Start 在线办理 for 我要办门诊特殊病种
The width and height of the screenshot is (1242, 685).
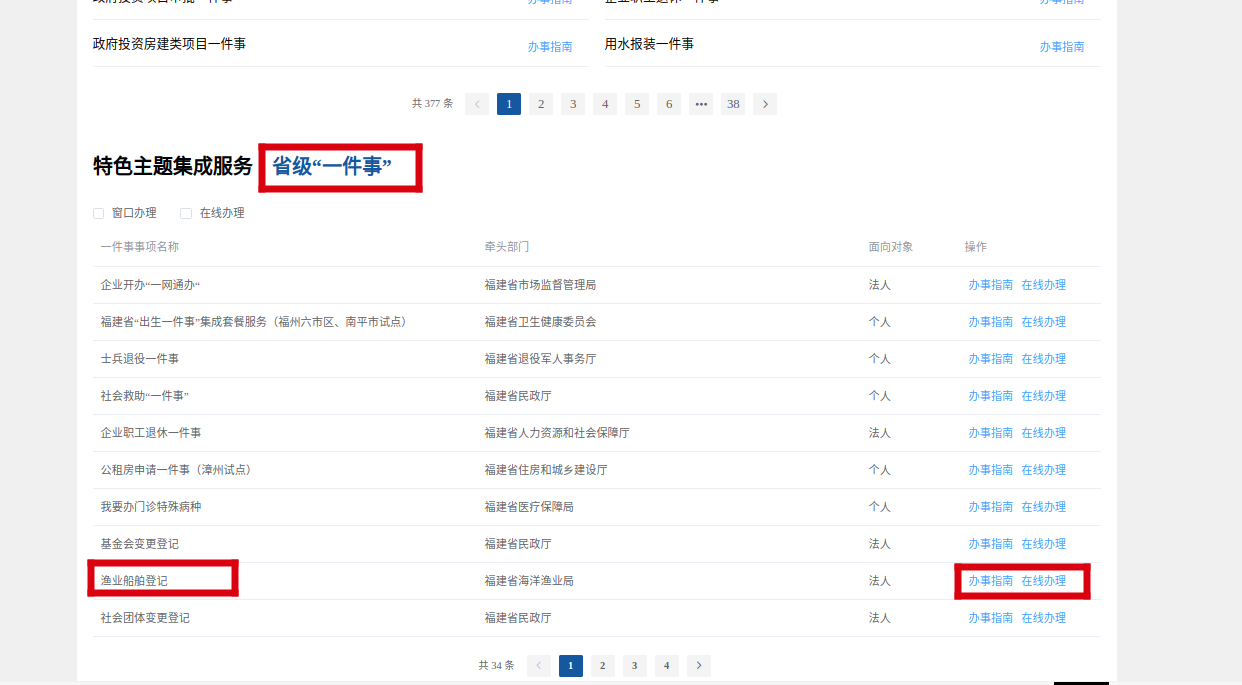[x=1044, y=507]
